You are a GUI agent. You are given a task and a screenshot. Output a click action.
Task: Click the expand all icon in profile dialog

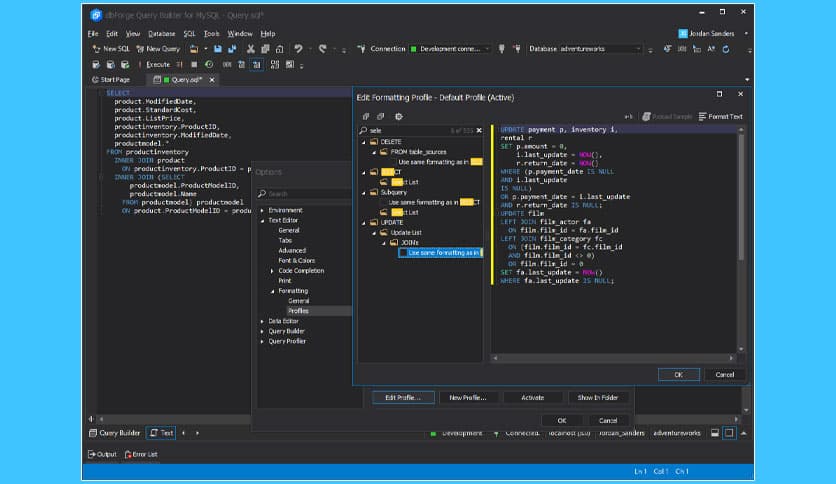click(366, 116)
